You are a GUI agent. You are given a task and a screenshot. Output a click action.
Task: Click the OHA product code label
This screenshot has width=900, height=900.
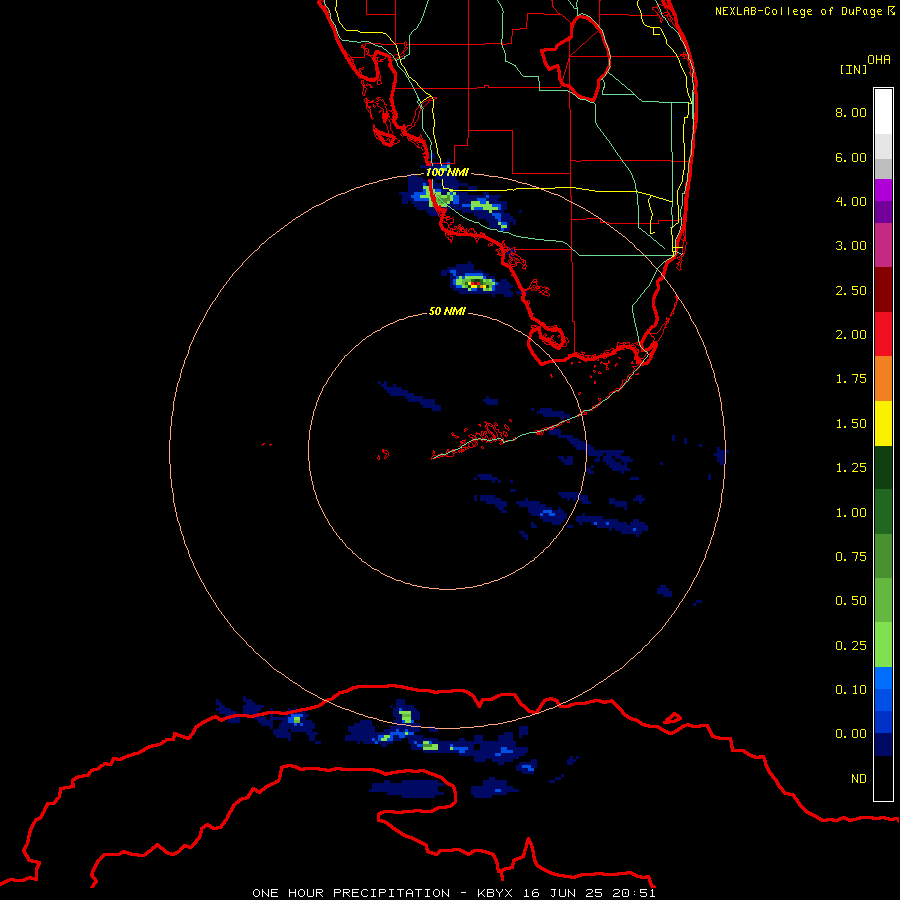pos(879,60)
